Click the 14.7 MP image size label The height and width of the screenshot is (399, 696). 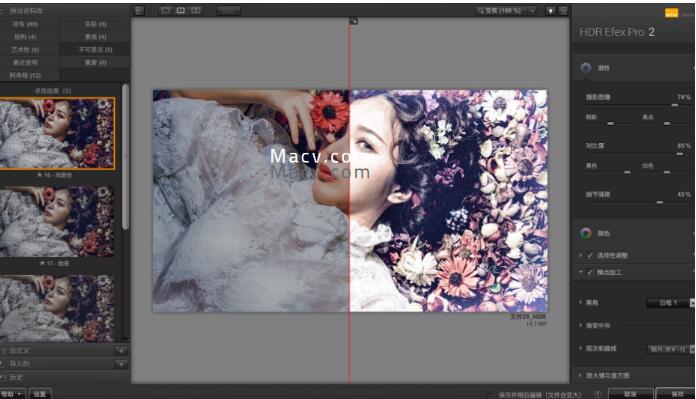(x=536, y=324)
